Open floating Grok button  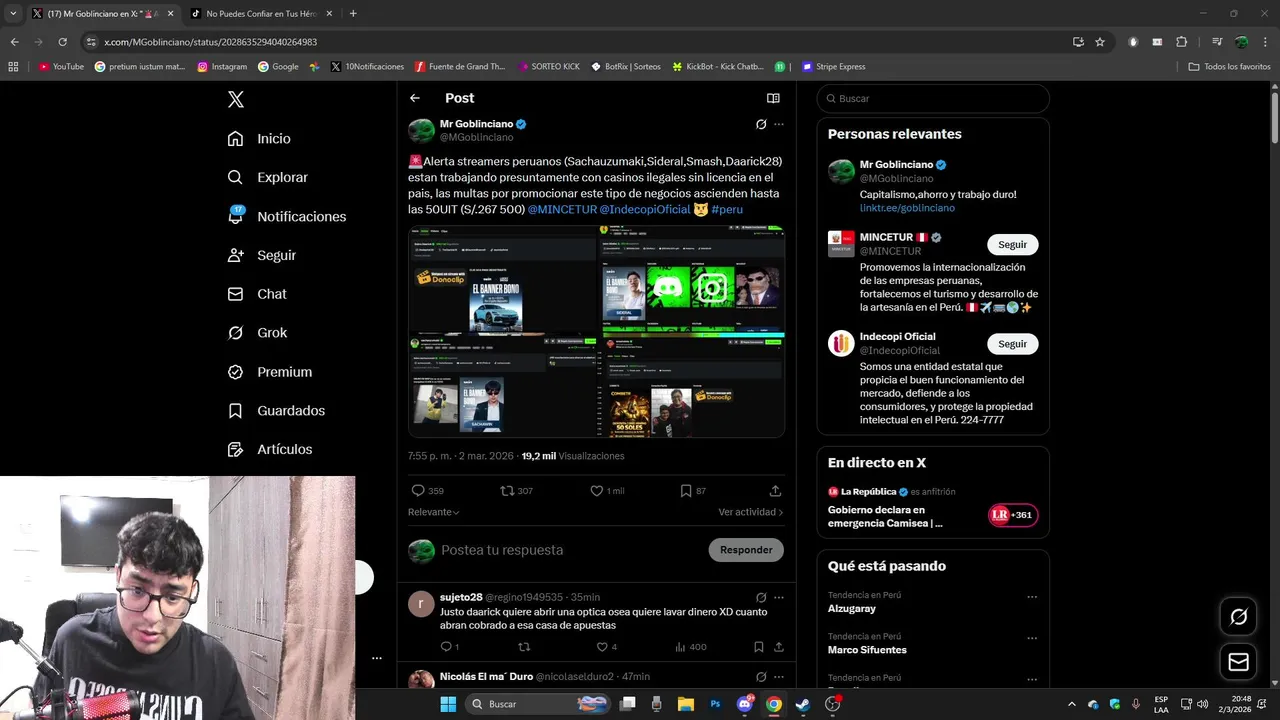[x=1238, y=617]
